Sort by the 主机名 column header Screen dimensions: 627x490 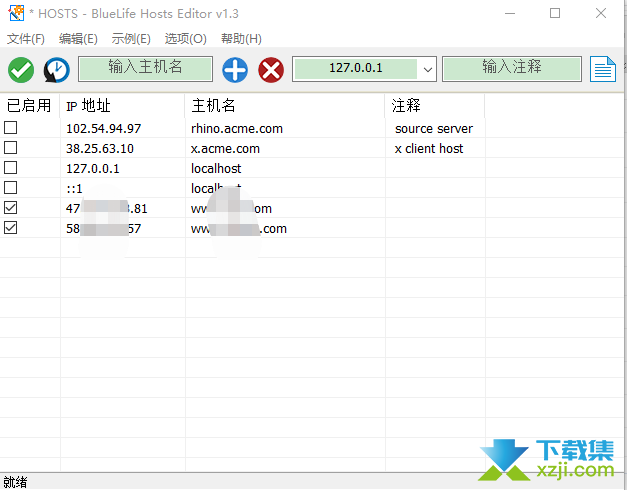(x=285, y=106)
